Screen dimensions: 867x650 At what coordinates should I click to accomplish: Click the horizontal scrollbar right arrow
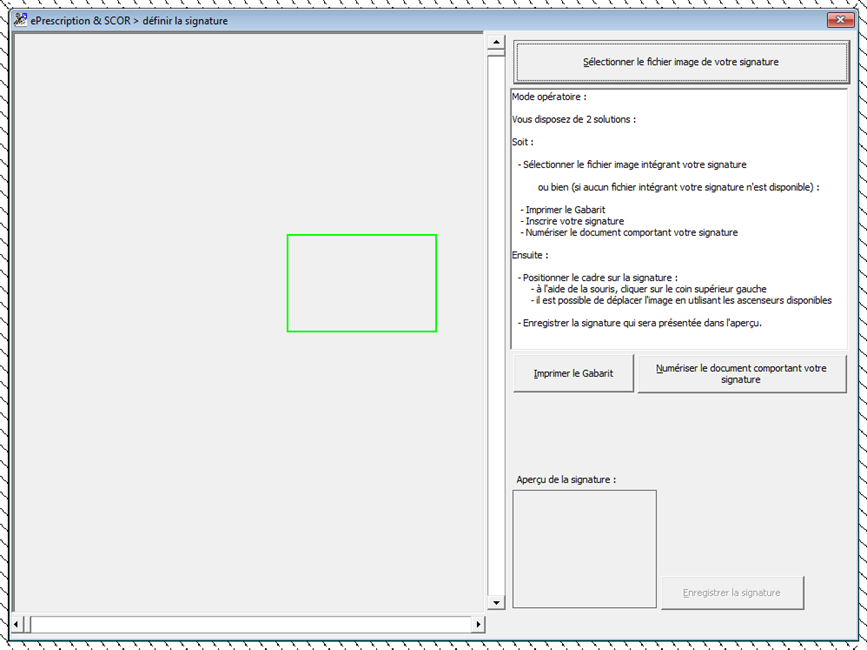pyautogui.click(x=478, y=624)
